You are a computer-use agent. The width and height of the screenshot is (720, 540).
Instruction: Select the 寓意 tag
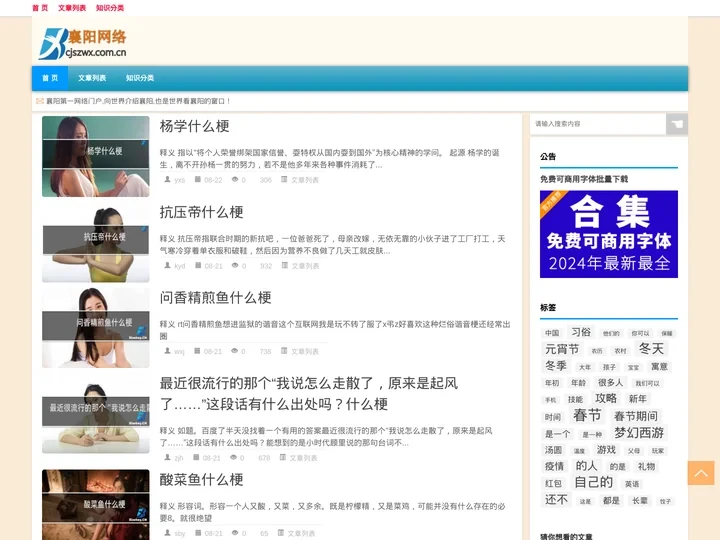(659, 366)
